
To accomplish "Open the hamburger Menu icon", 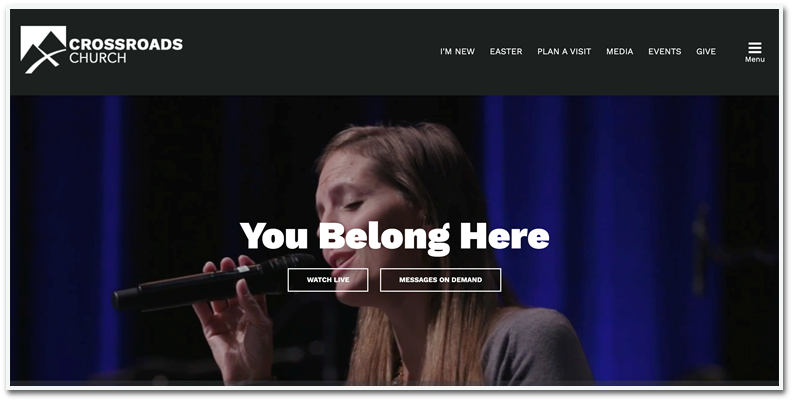I will [x=755, y=48].
